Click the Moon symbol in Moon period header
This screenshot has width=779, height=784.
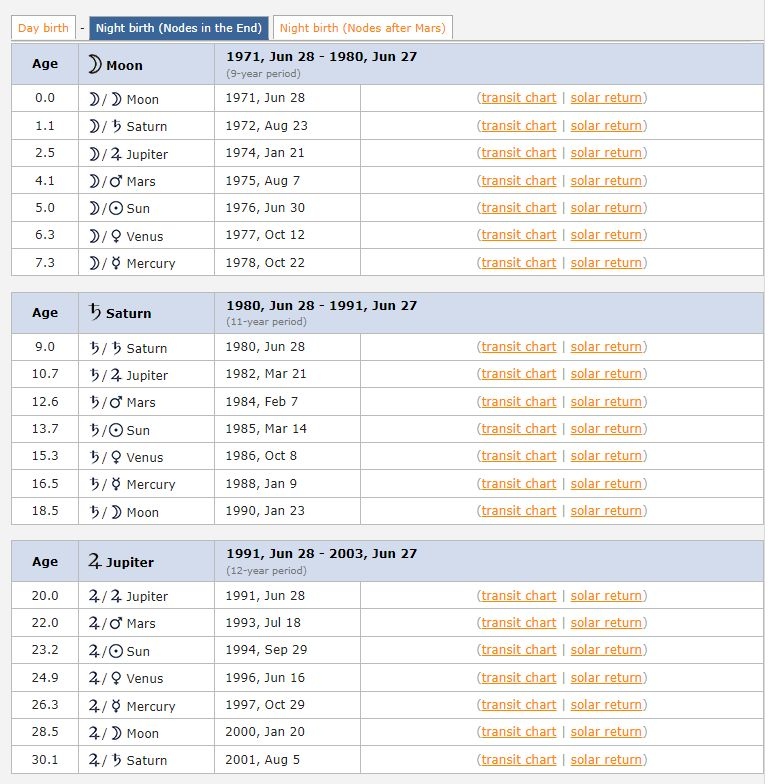tap(95, 65)
